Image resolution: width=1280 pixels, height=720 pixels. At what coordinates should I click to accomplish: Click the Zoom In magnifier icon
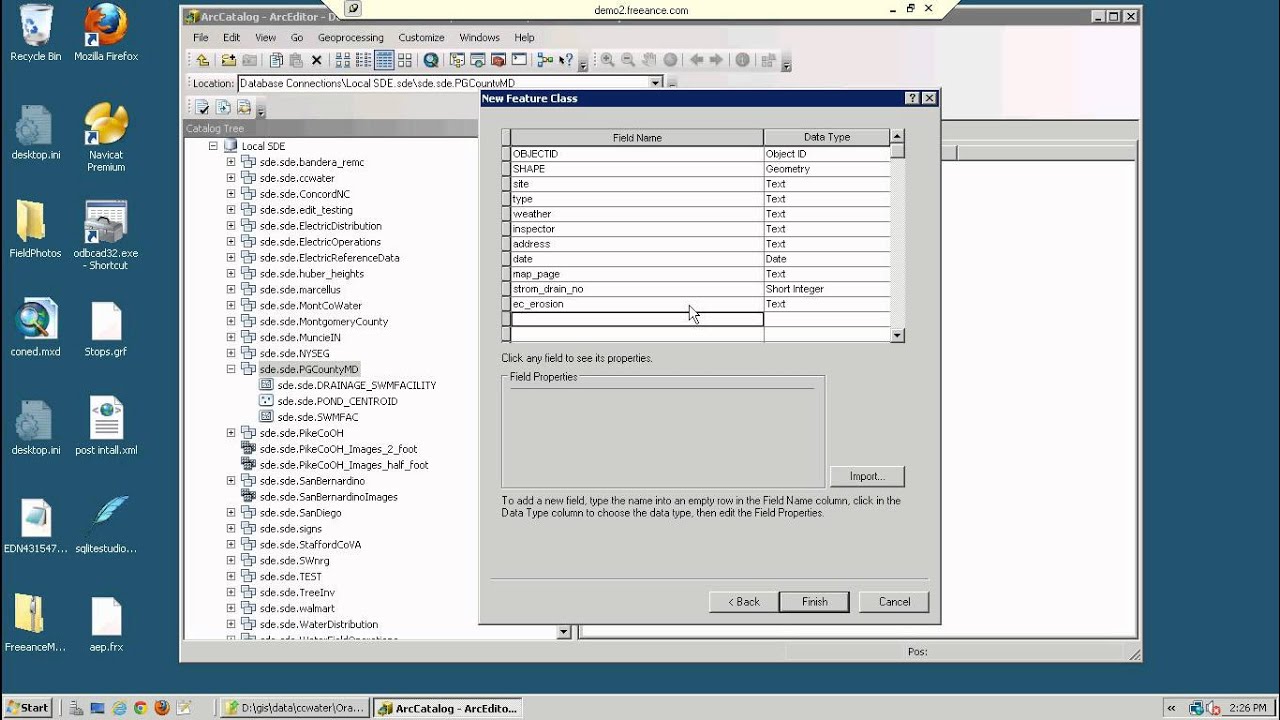(x=607, y=60)
